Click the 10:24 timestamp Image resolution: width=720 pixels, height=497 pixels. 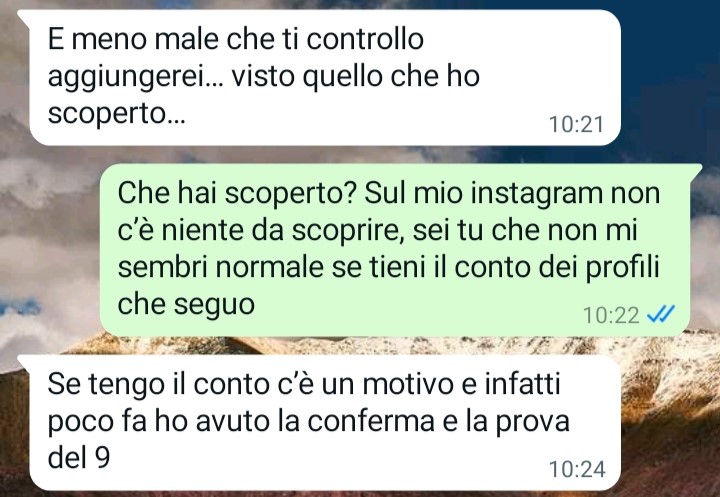[x=577, y=469]
